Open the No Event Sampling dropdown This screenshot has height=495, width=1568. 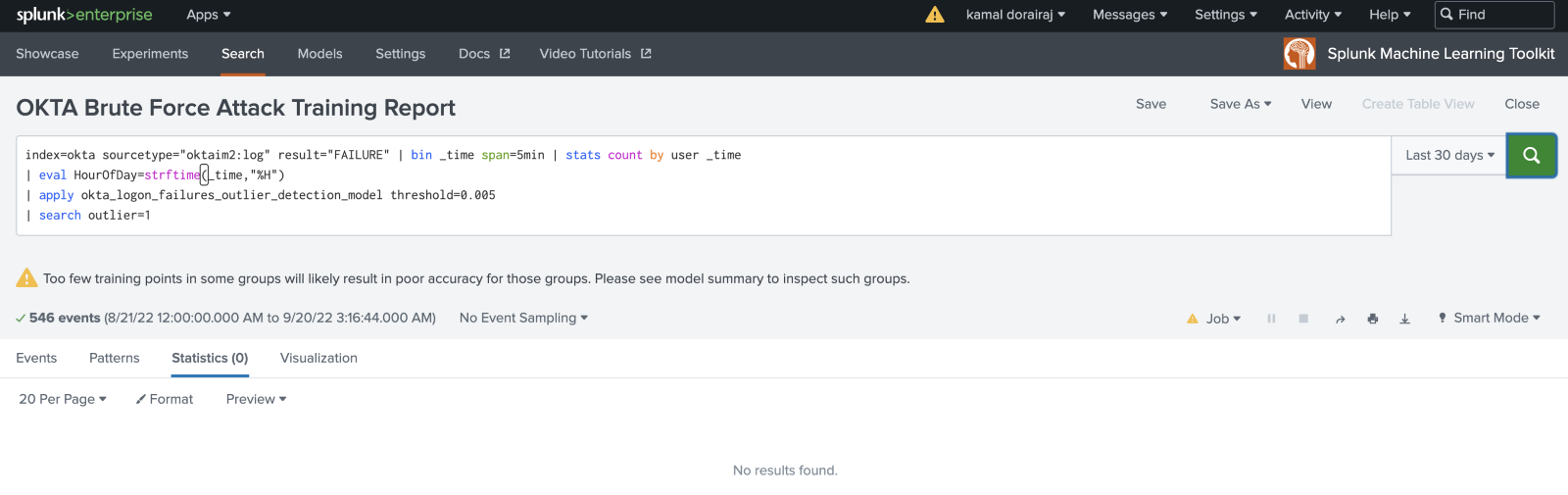(x=523, y=318)
